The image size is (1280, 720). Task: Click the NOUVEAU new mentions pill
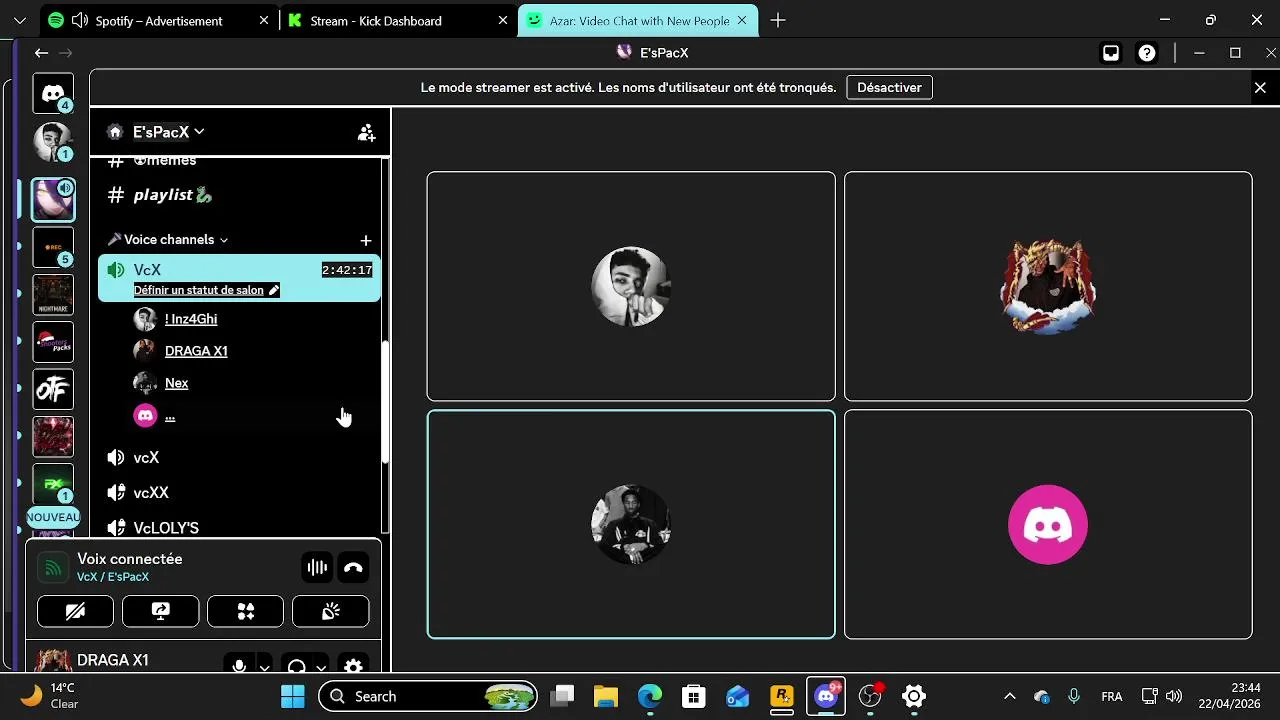coord(53,517)
